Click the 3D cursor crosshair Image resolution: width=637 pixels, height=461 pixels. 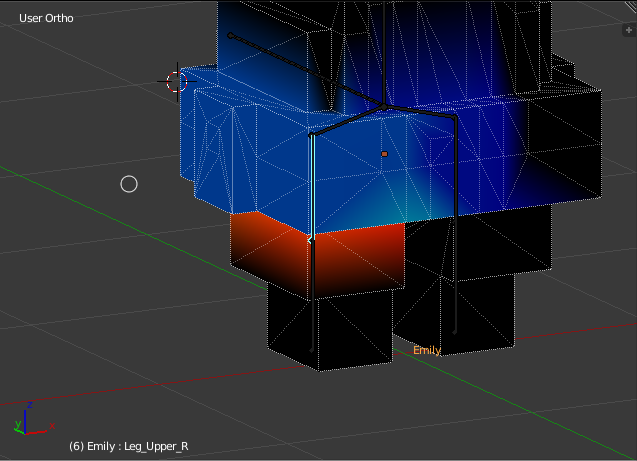(177, 82)
